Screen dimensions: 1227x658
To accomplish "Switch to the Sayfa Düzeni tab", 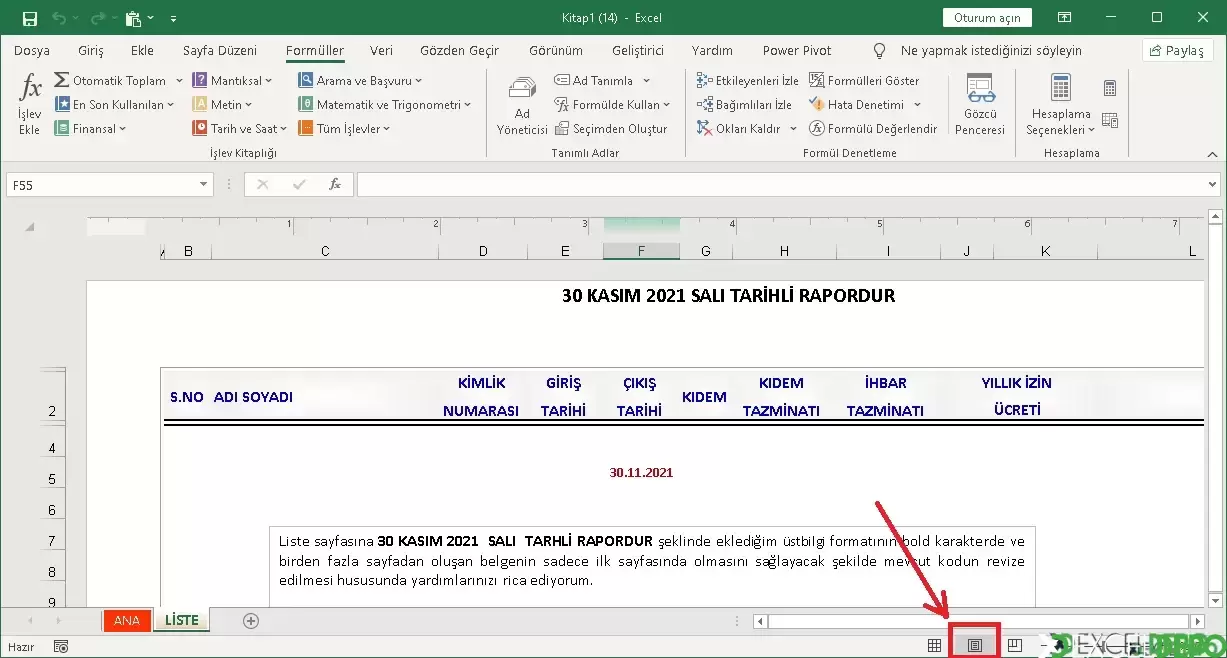I will pos(220,50).
